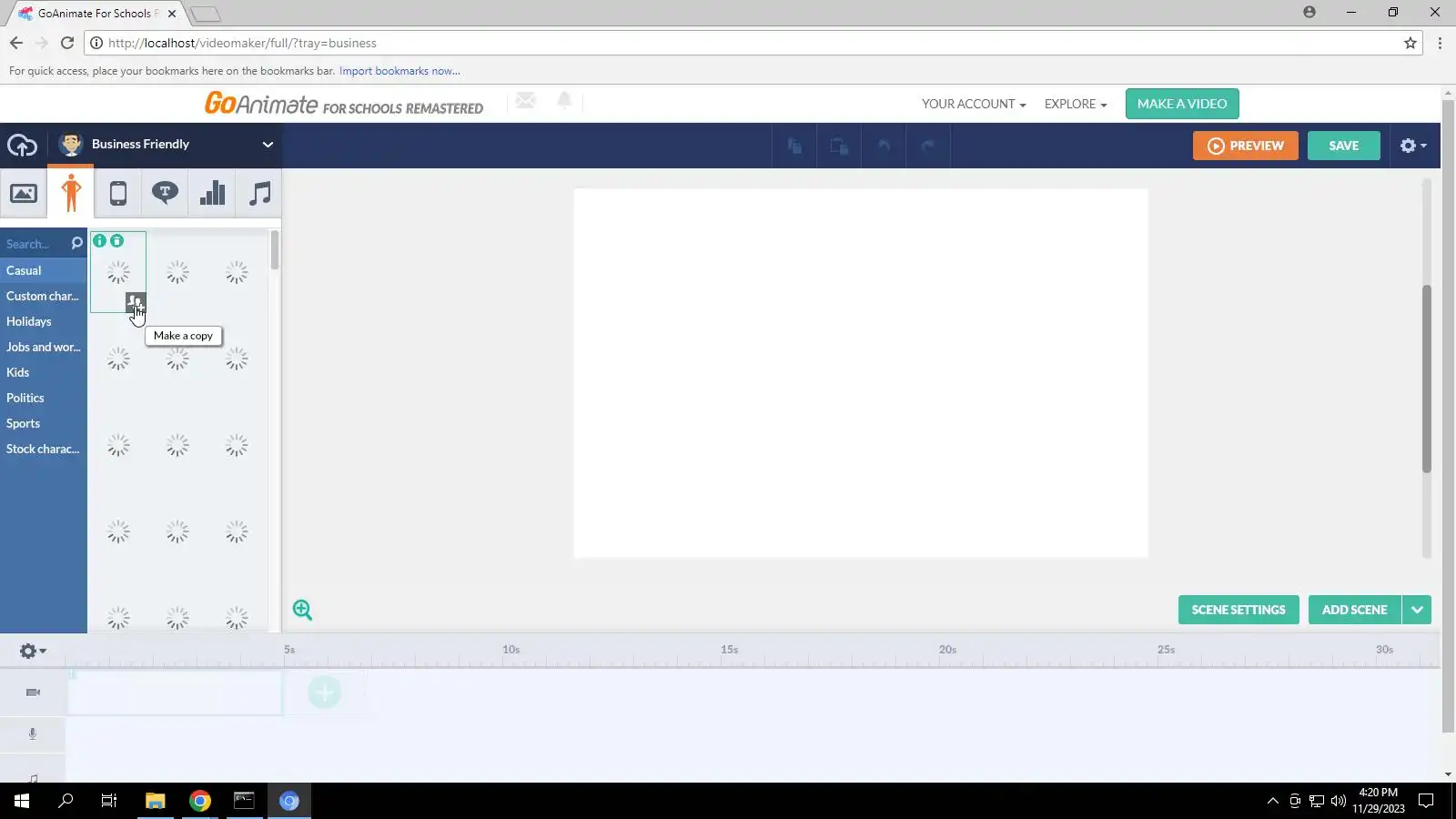Open the timeline settings gear dropdown
Screen dimensions: 1456x819
pyautogui.click(x=33, y=651)
